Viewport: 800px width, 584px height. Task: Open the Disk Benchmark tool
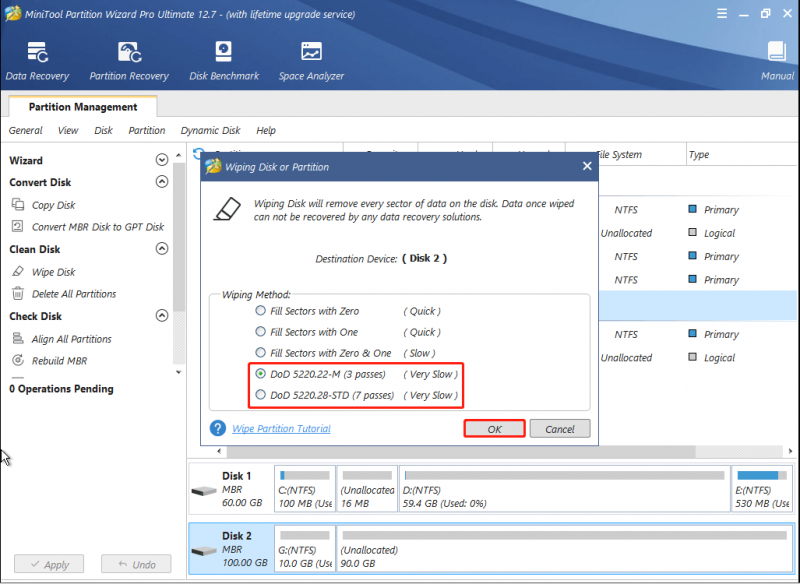(224, 61)
